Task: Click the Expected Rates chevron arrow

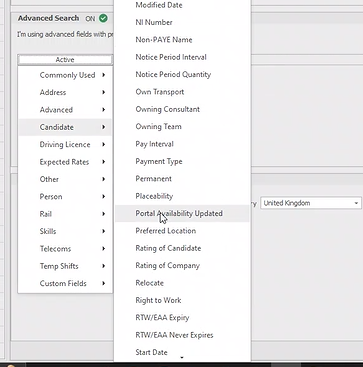Action: pyautogui.click(x=104, y=162)
